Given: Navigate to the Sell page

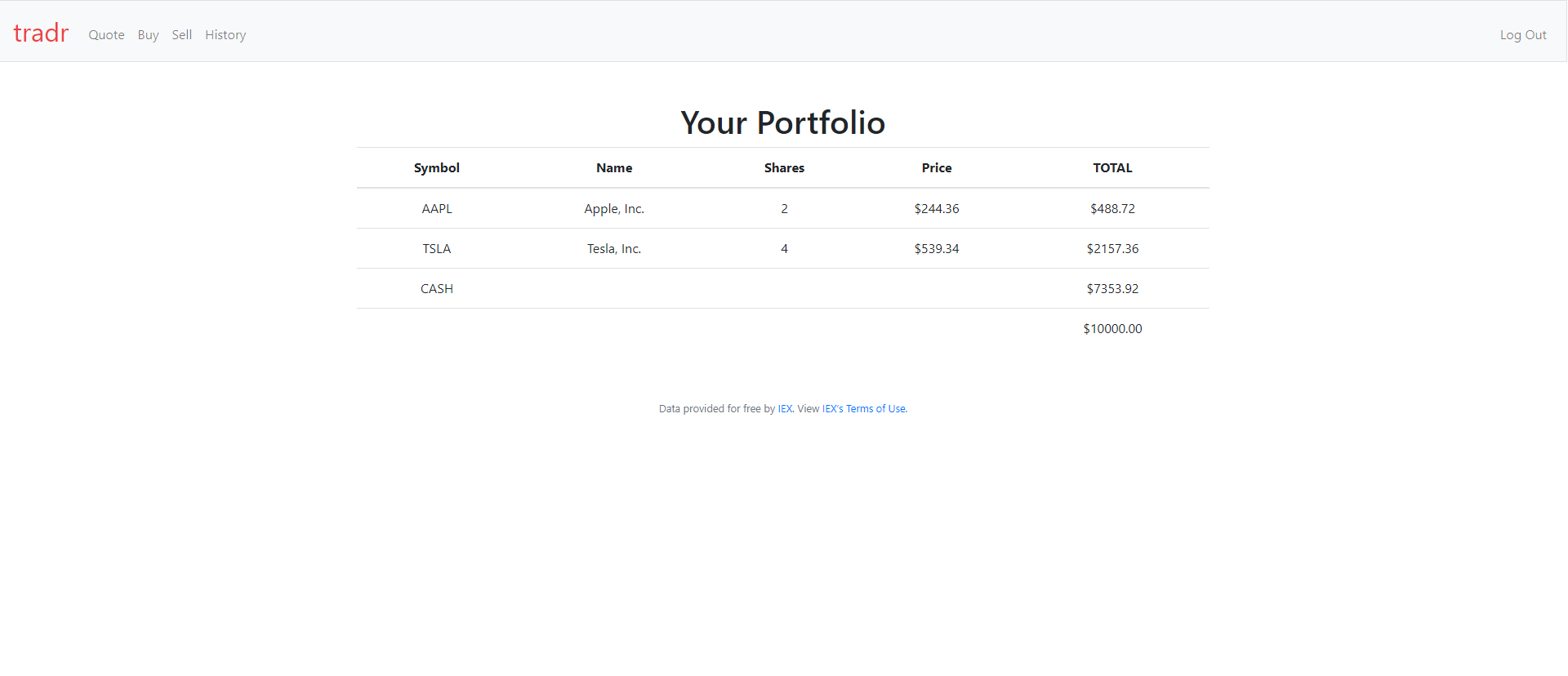Looking at the screenshot, I should 181,35.
